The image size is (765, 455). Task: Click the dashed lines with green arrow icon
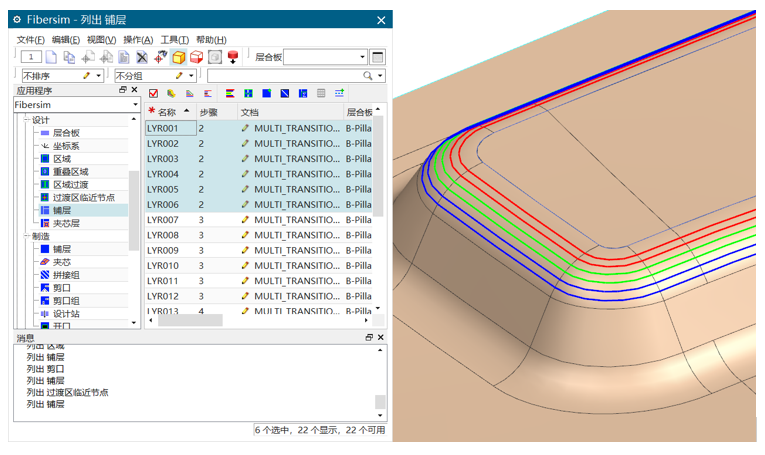coord(339,93)
